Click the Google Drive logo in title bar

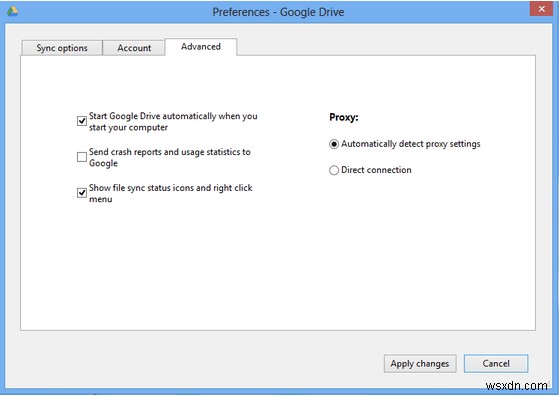pyautogui.click(x=13, y=11)
